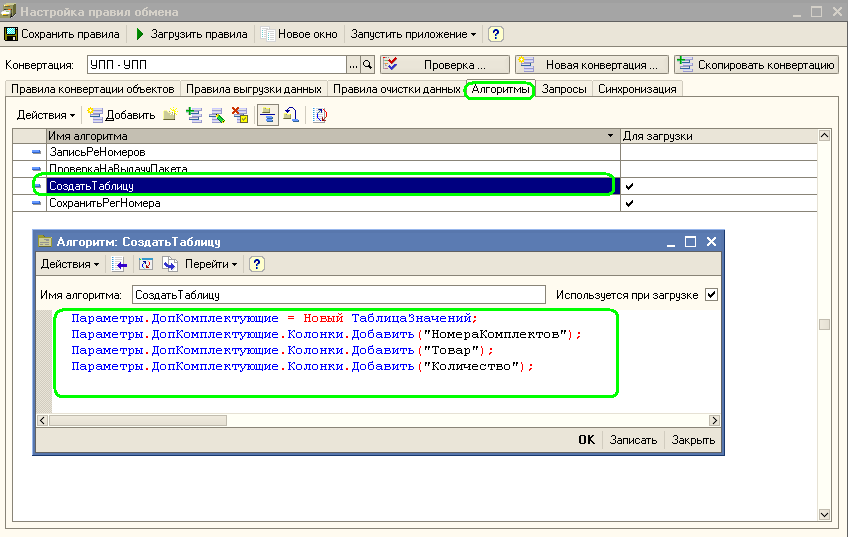
Task: Click the Сохранить правила label text
Action: (70, 34)
